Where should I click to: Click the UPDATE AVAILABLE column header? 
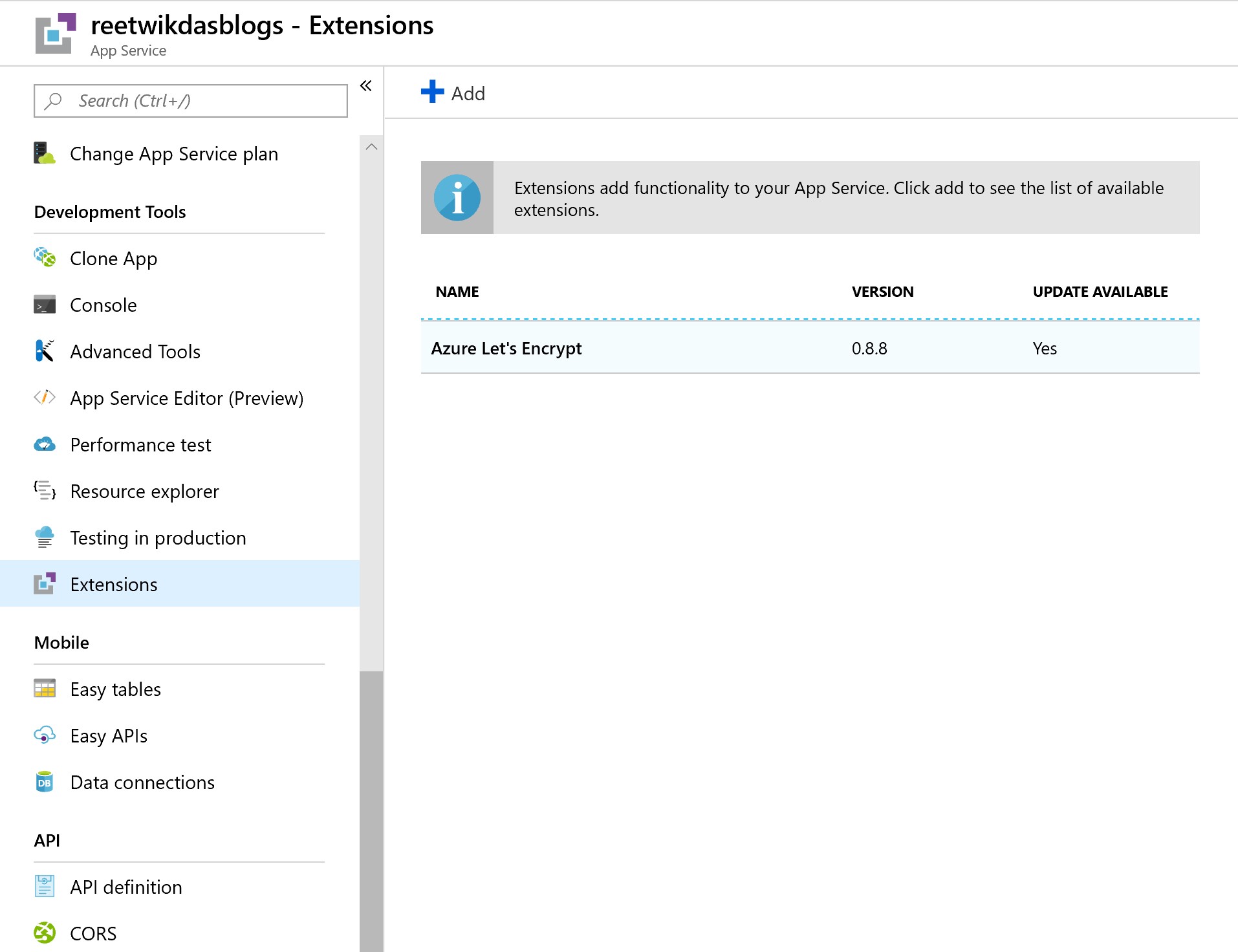(x=1100, y=292)
